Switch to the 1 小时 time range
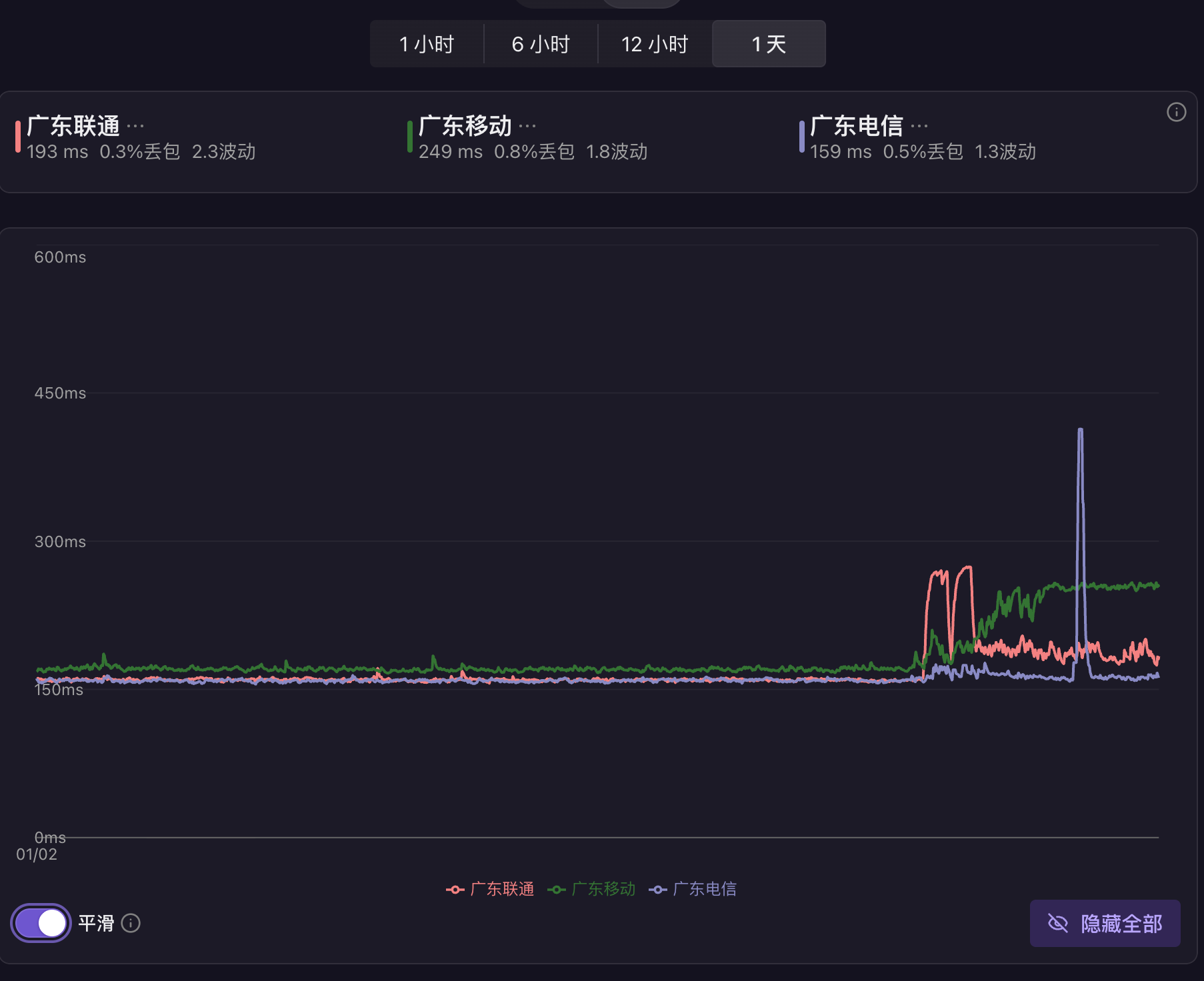 427,44
